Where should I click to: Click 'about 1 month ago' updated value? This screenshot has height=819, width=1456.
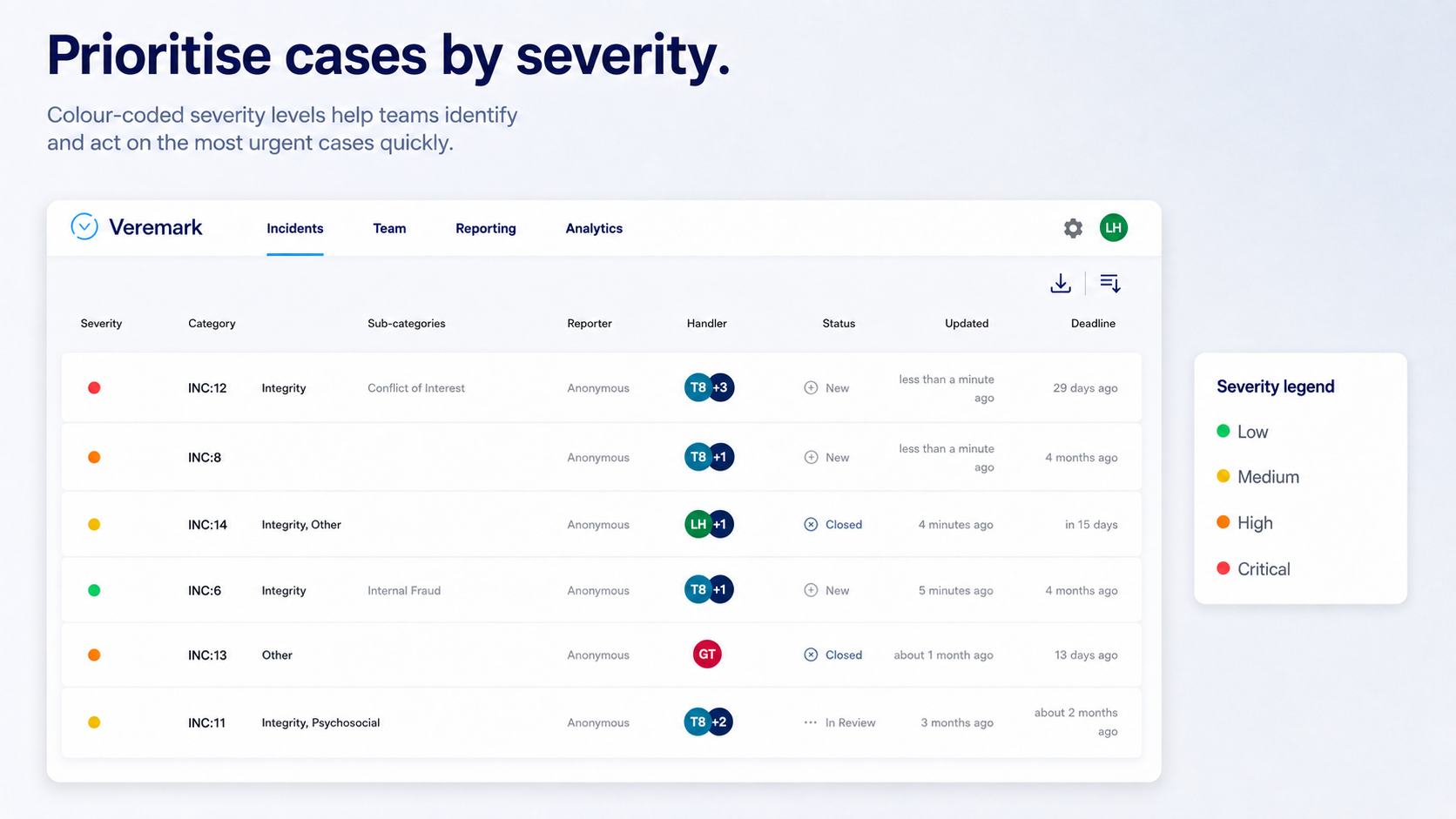[x=943, y=655]
